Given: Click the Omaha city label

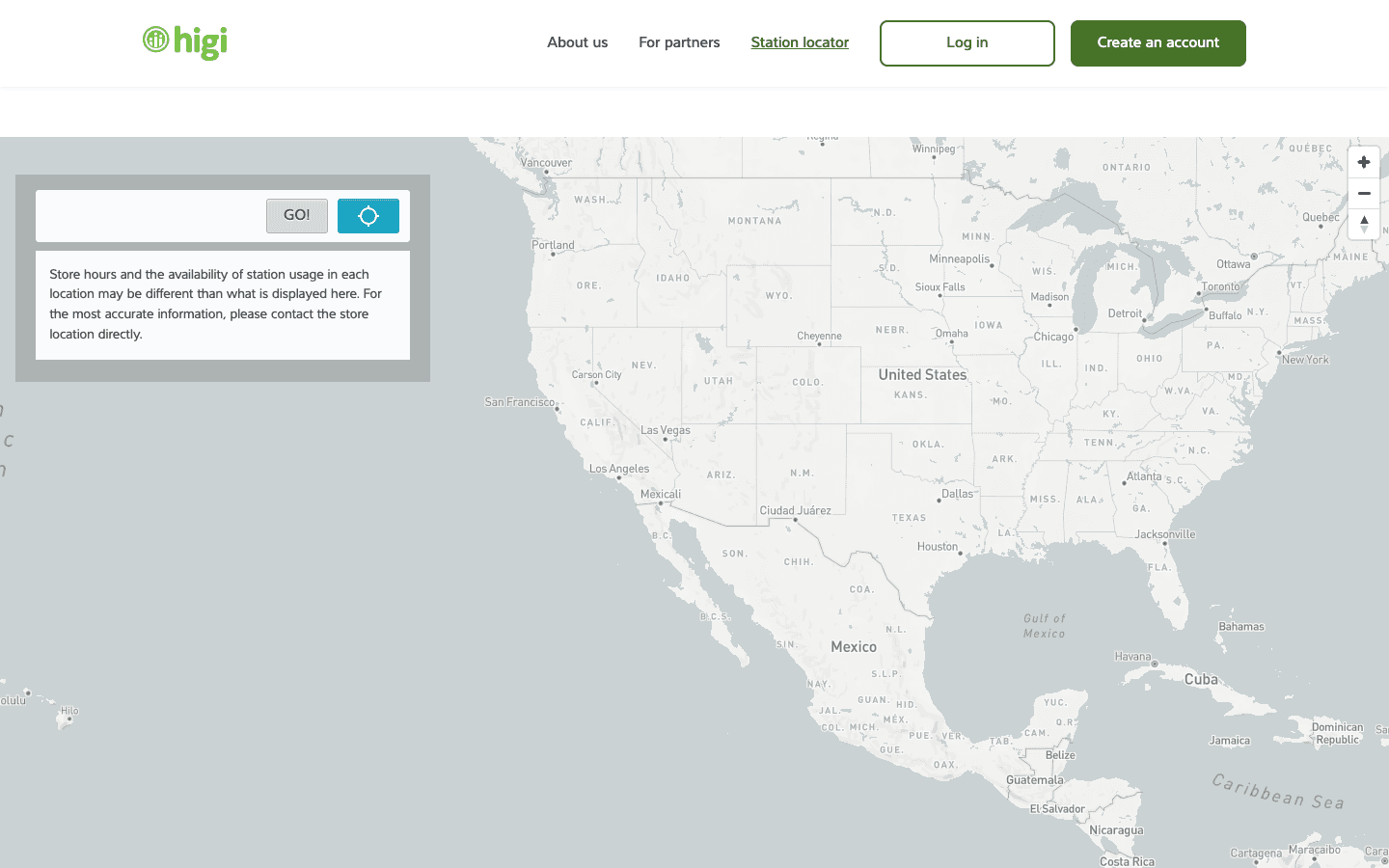Looking at the screenshot, I should pos(952,334).
